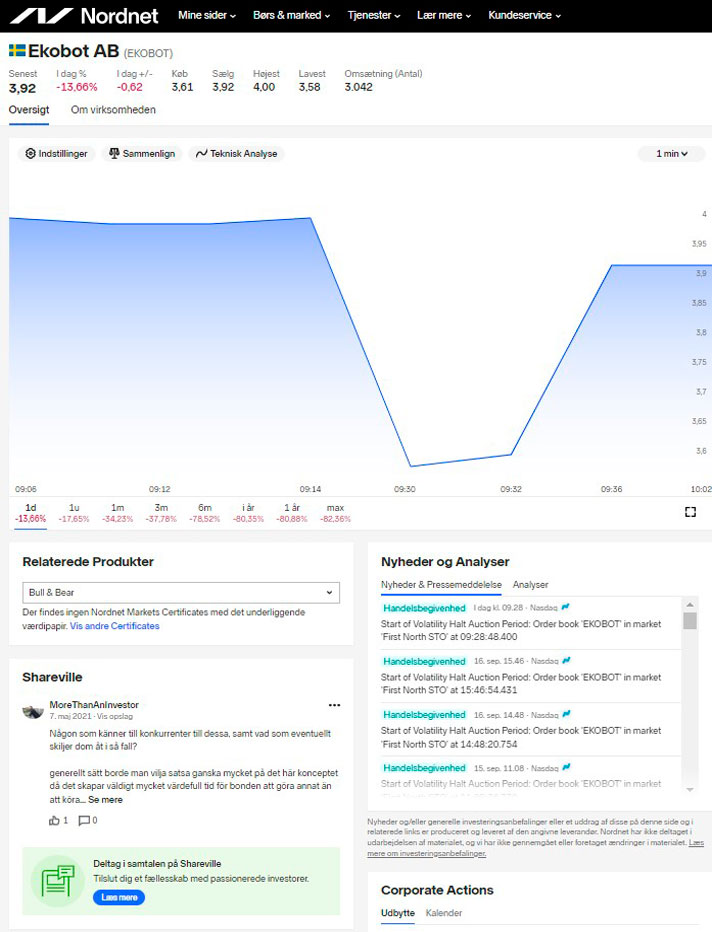
Task: Click the Læs mere button
Action: [119, 898]
